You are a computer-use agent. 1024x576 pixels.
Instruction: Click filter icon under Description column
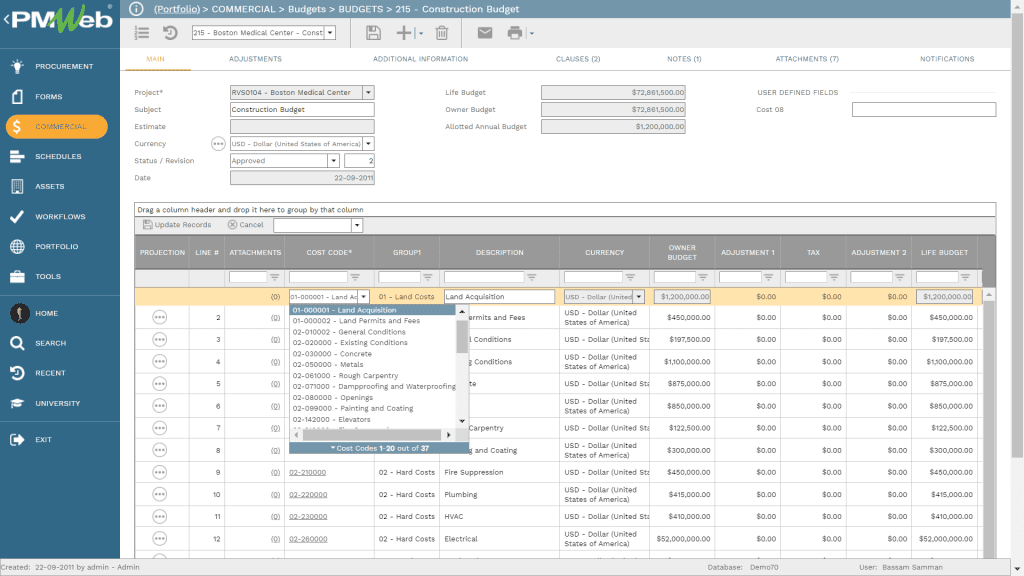tap(532, 277)
